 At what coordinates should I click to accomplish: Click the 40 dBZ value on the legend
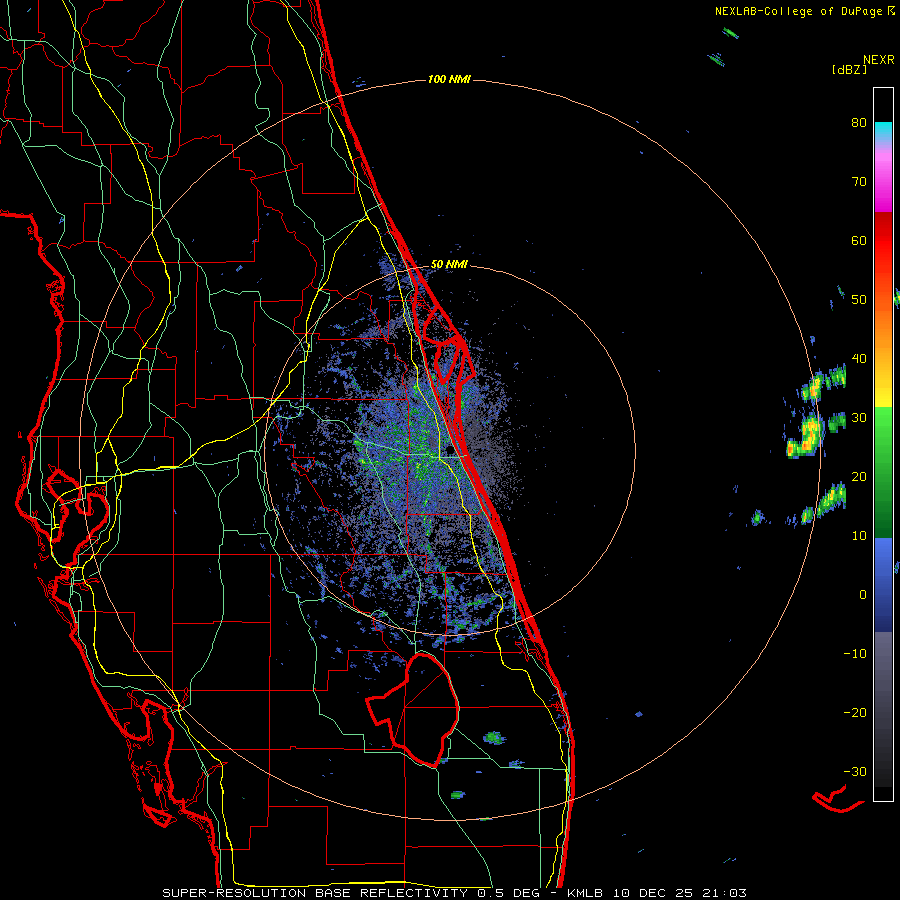859,358
